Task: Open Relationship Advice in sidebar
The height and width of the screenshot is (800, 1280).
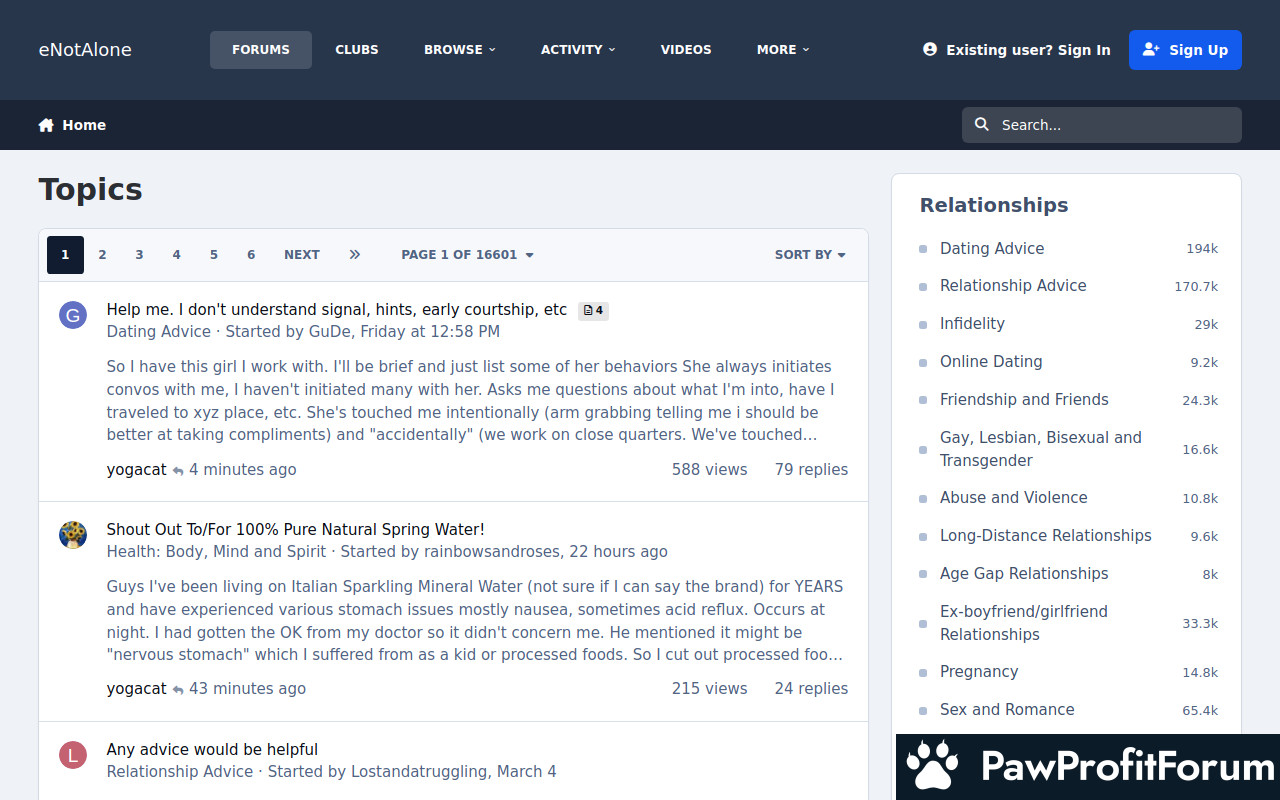Action: coord(1013,286)
